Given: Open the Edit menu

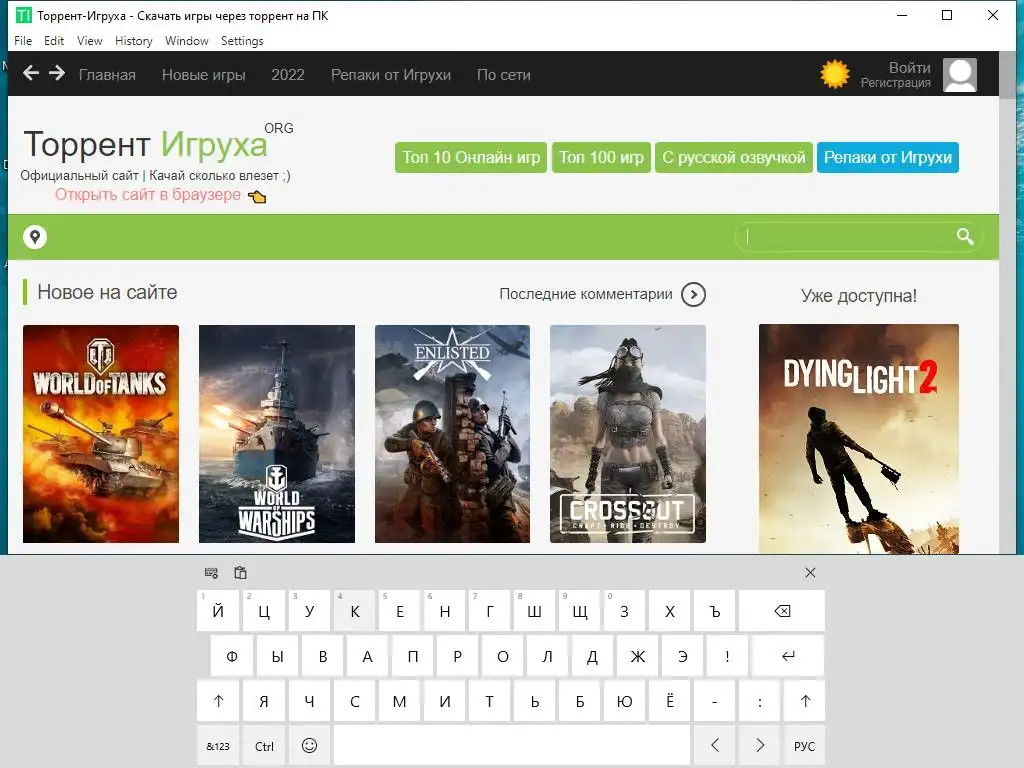Looking at the screenshot, I should [x=54, y=40].
